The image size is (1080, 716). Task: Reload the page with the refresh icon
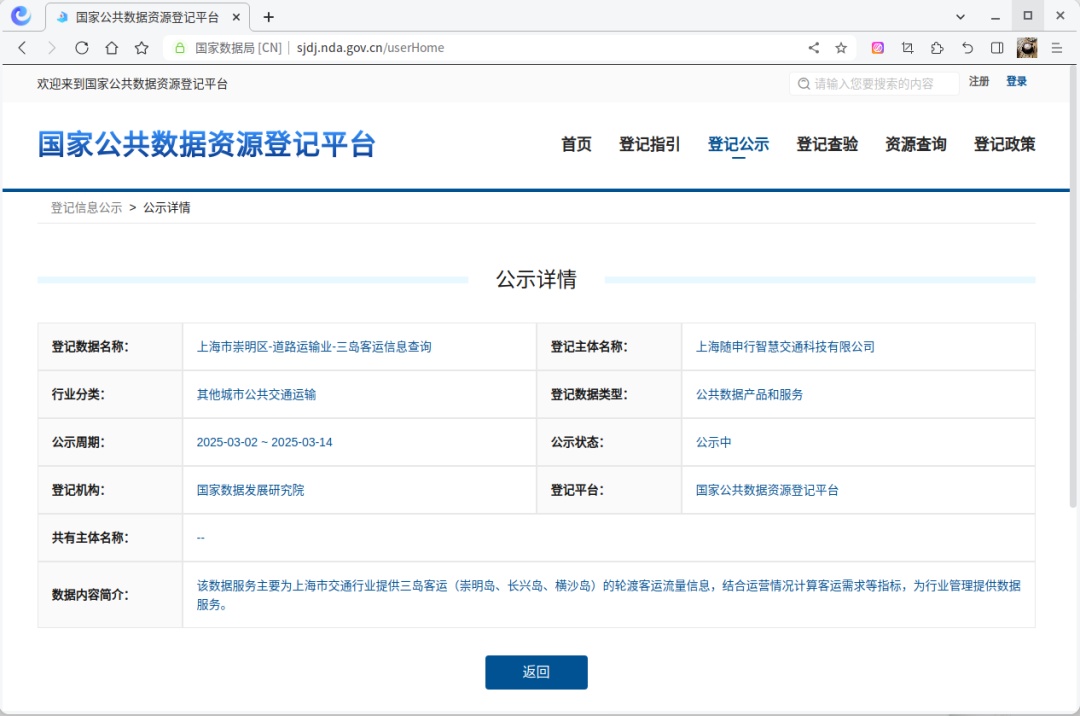[81, 47]
